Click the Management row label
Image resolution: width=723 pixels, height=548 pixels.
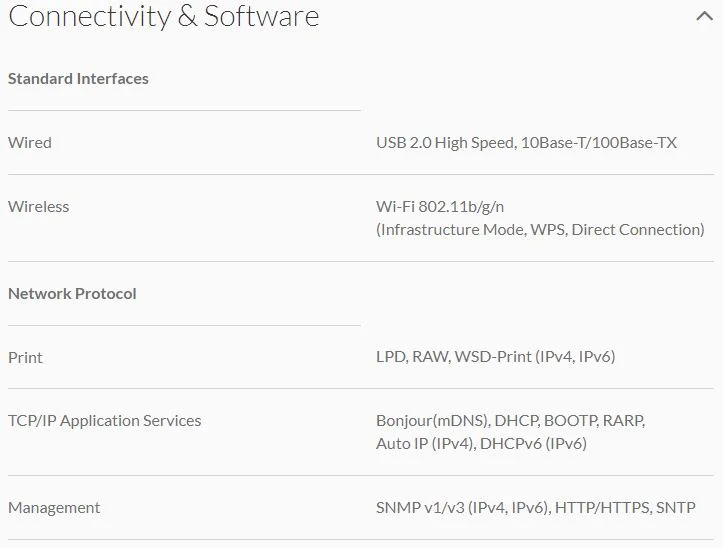pyautogui.click(x=54, y=508)
